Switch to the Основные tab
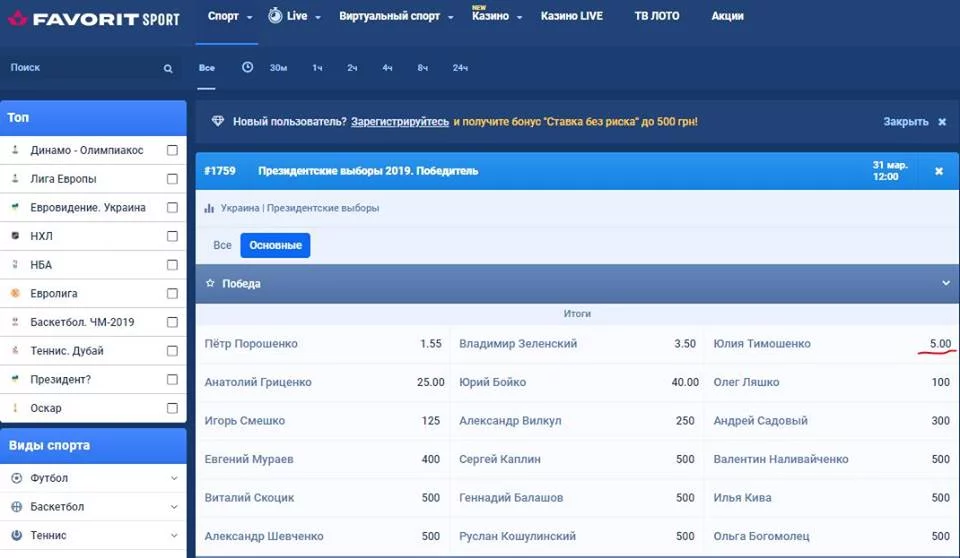 [275, 246]
